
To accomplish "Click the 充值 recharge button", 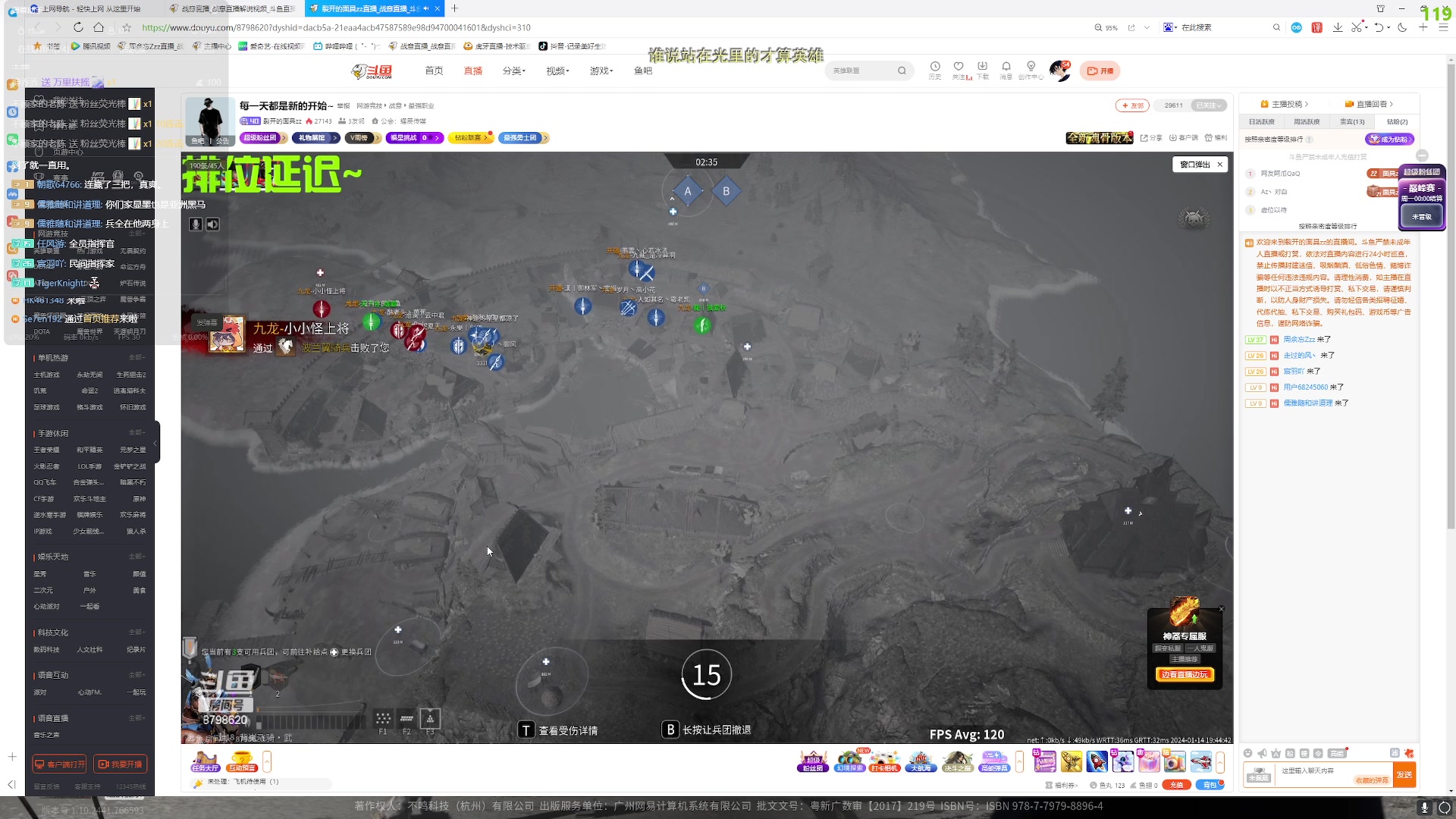I will point(1176,785).
